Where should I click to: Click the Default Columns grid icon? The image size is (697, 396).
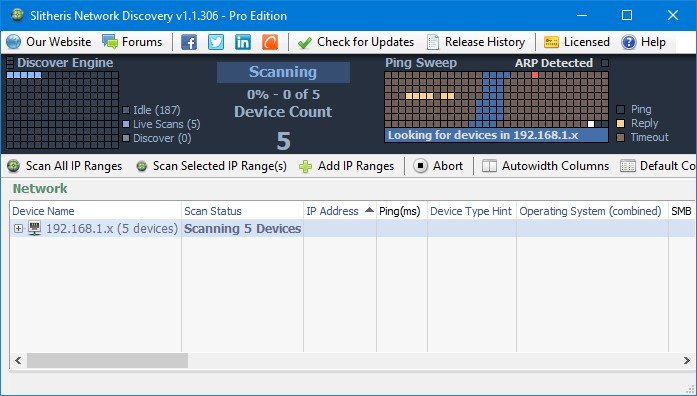[628, 166]
